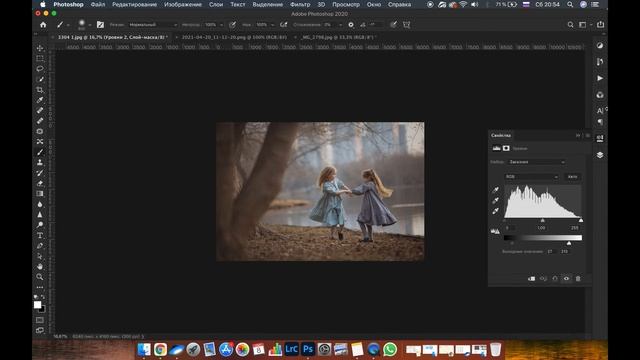Pick the black point eyedropper in Levels

click(496, 190)
